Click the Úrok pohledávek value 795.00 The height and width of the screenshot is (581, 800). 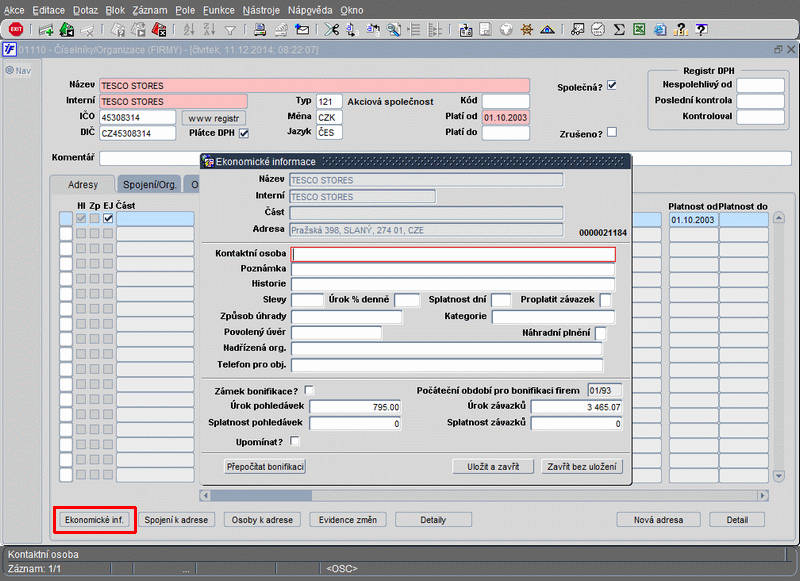355,407
